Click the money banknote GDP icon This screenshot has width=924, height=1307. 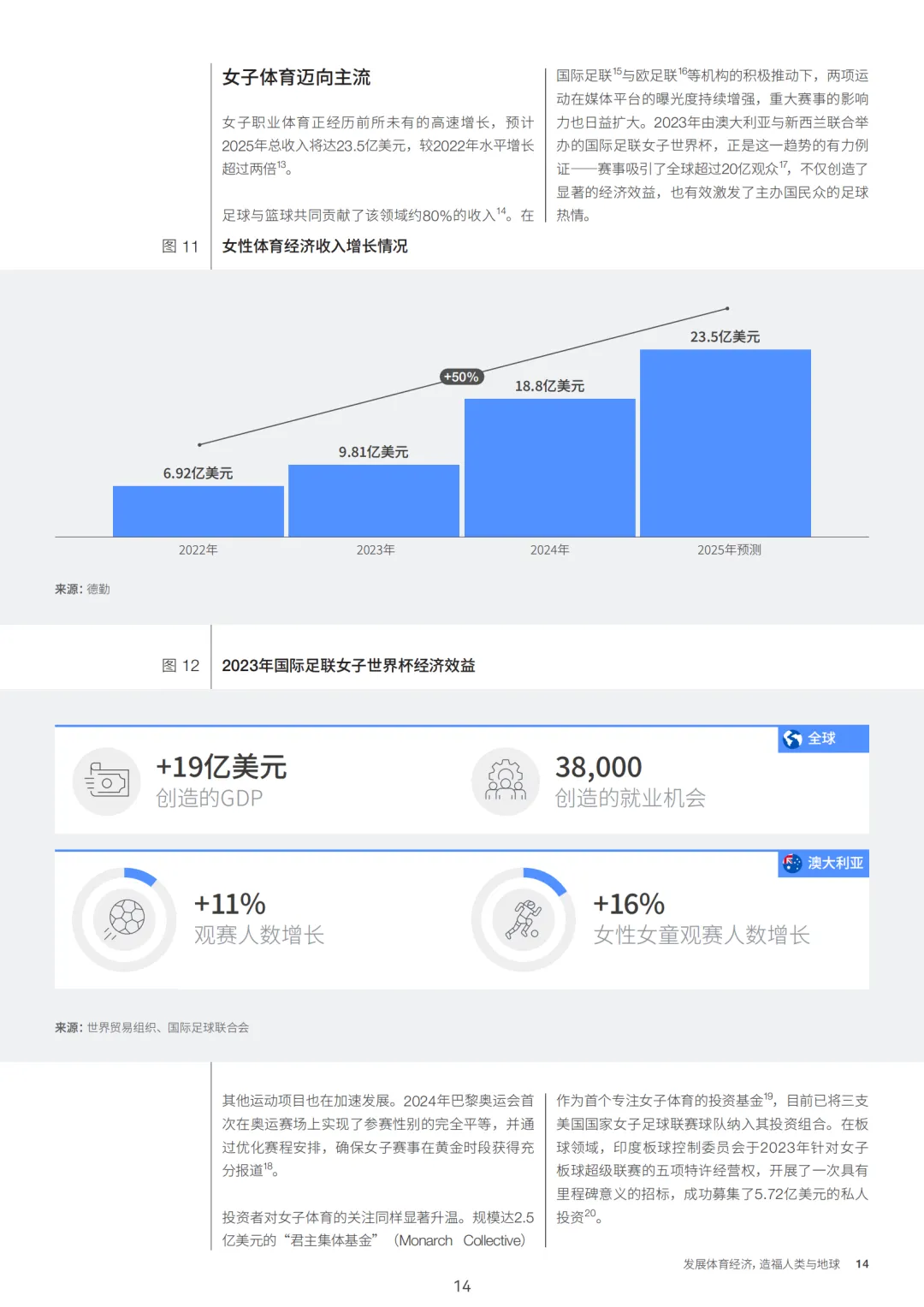(107, 781)
